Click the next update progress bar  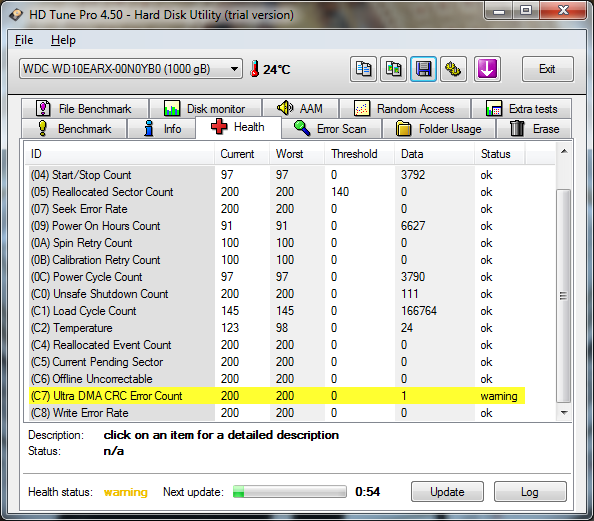pyautogui.click(x=290, y=492)
